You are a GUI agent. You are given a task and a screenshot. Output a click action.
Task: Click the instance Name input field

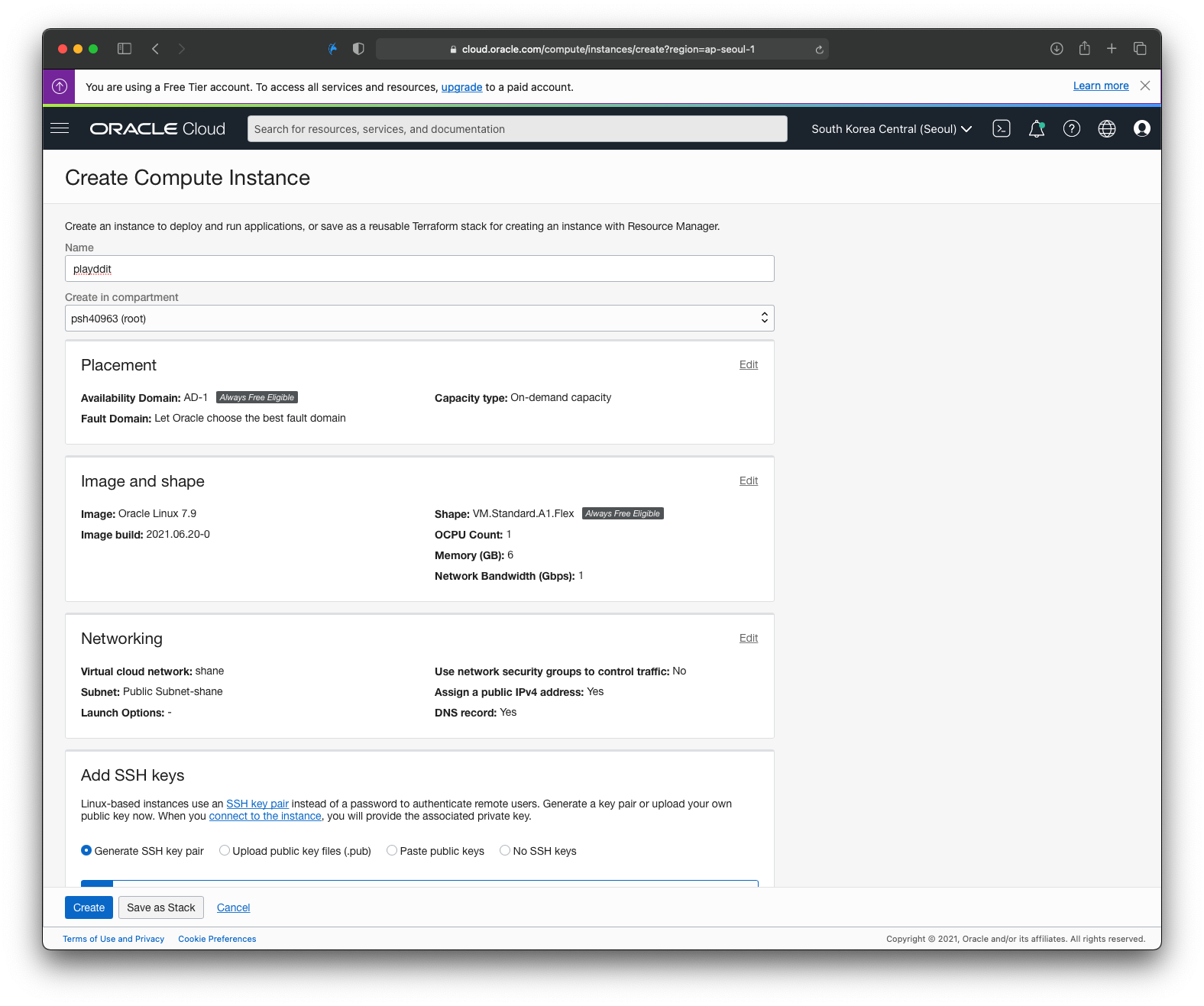pyautogui.click(x=419, y=269)
